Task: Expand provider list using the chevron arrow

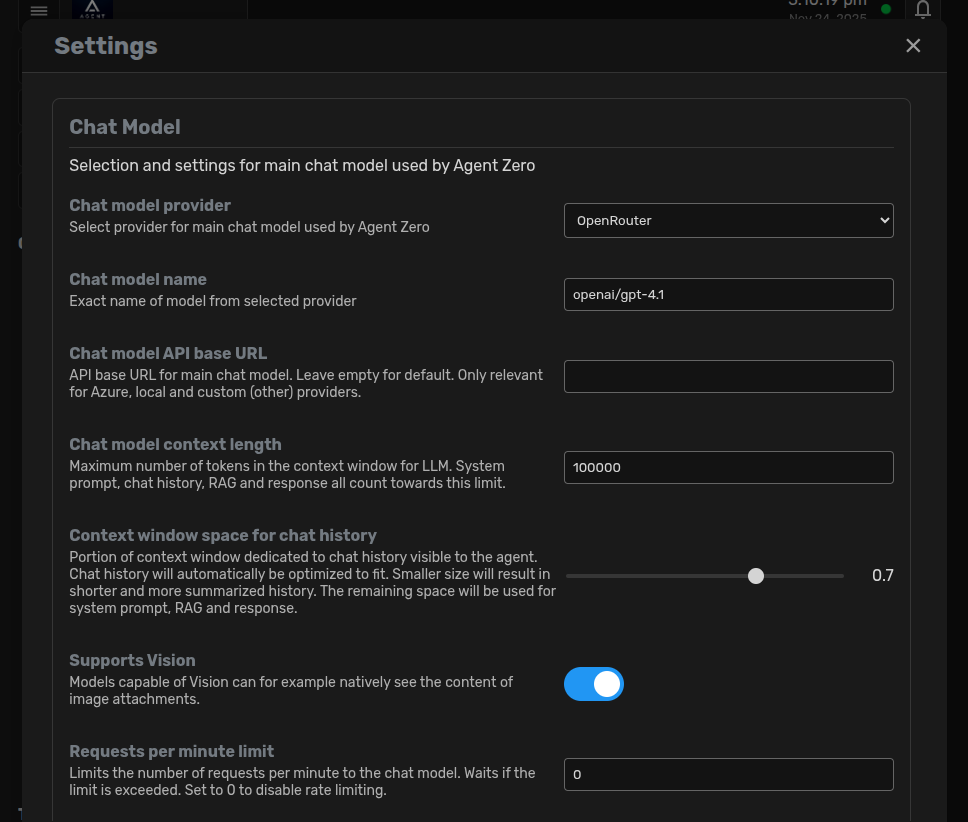Action: [x=883, y=220]
